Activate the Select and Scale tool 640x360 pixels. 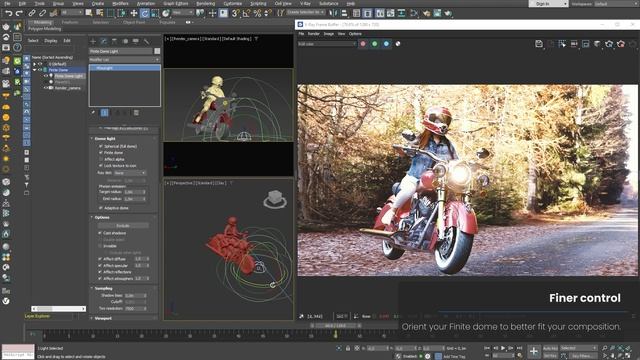[x=155, y=13]
